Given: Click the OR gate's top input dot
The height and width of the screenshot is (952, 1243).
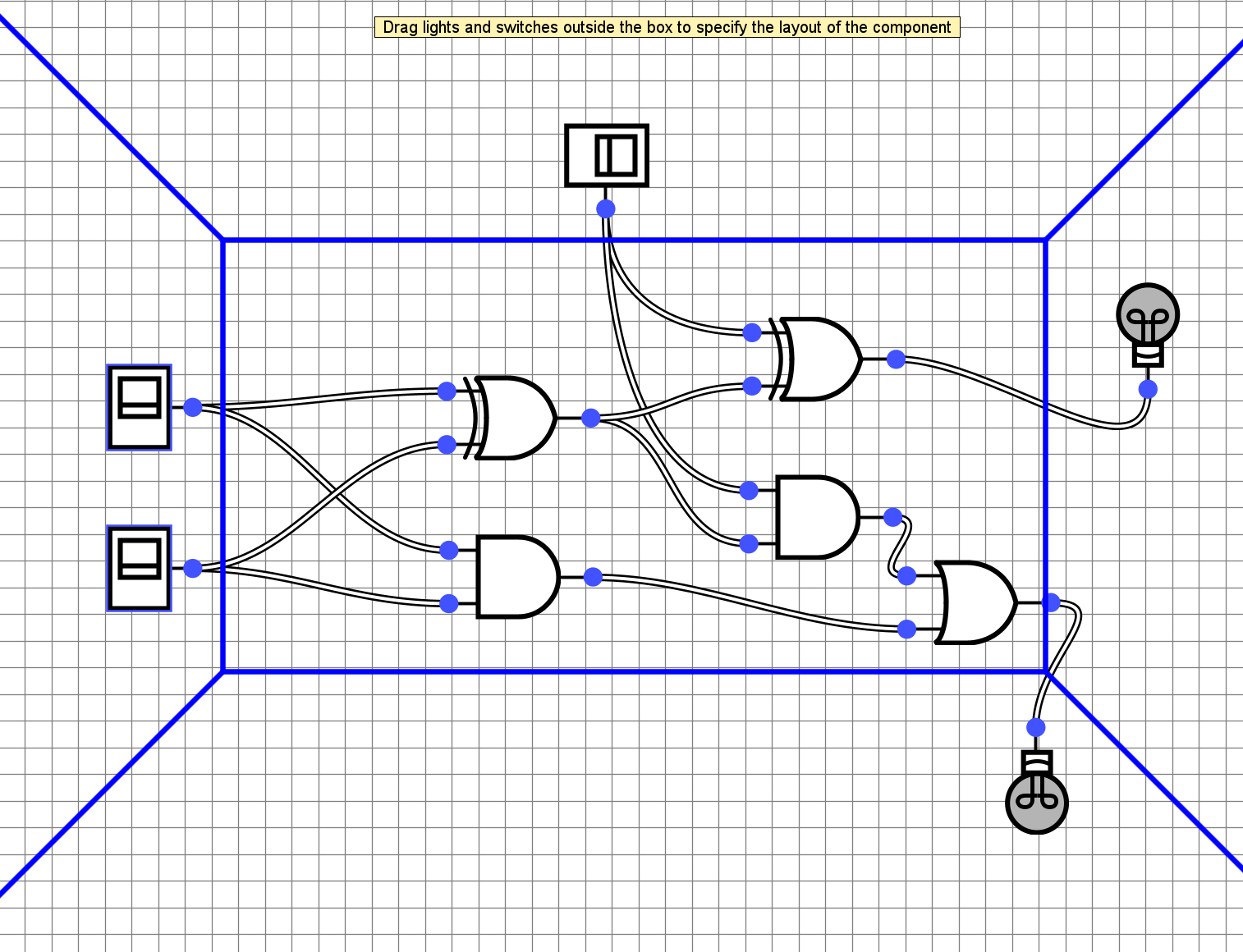Looking at the screenshot, I should click(x=907, y=576).
